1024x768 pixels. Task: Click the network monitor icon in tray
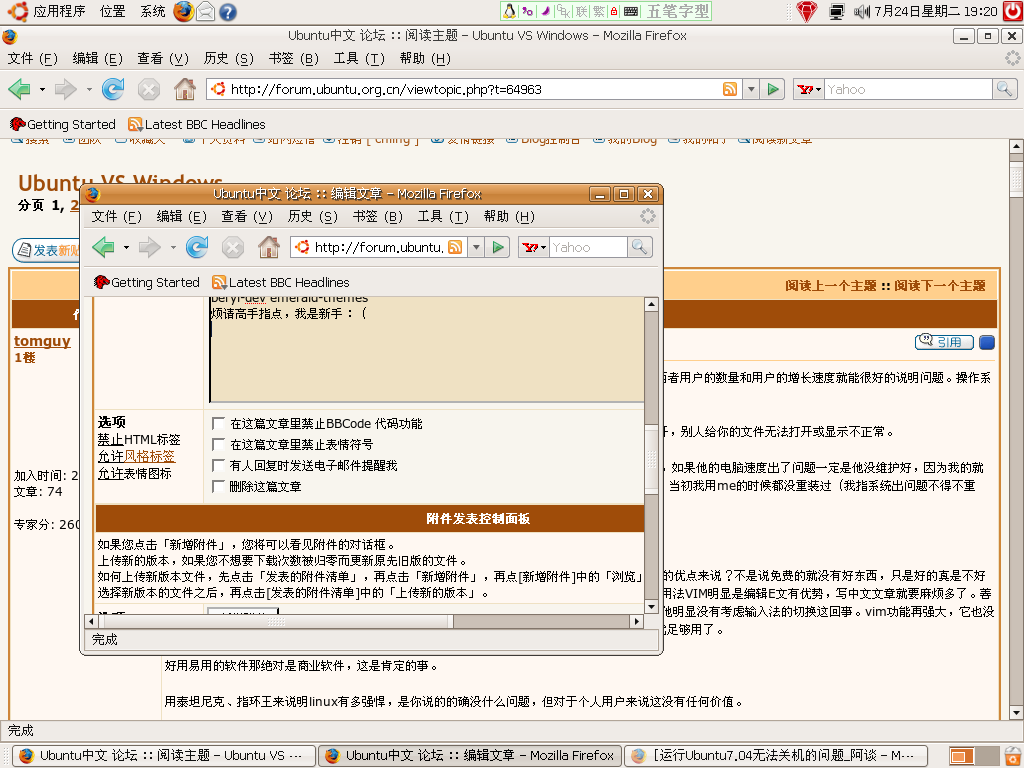(837, 11)
